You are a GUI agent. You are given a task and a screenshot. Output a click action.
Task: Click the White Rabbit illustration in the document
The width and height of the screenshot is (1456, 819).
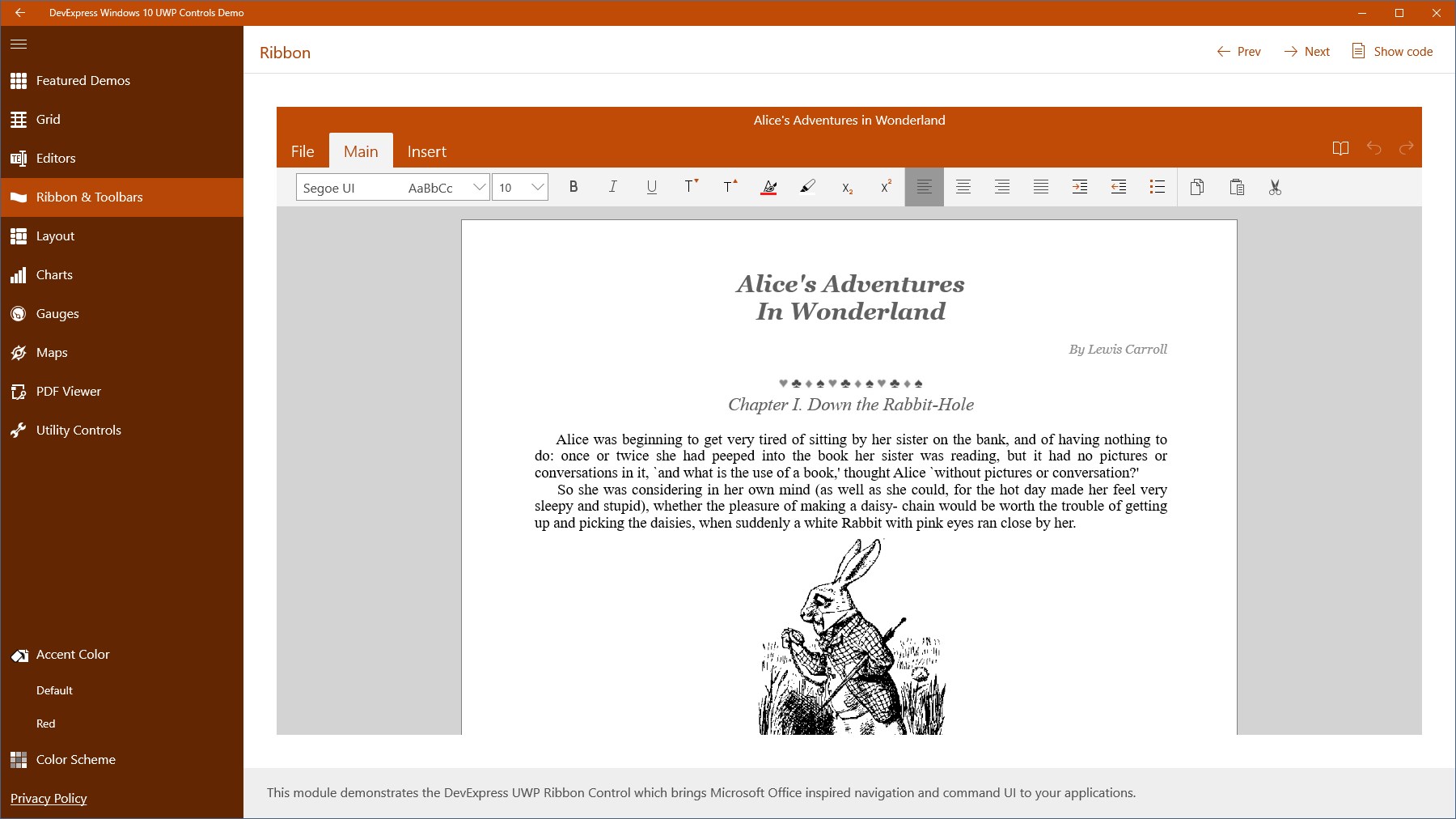pos(851,637)
